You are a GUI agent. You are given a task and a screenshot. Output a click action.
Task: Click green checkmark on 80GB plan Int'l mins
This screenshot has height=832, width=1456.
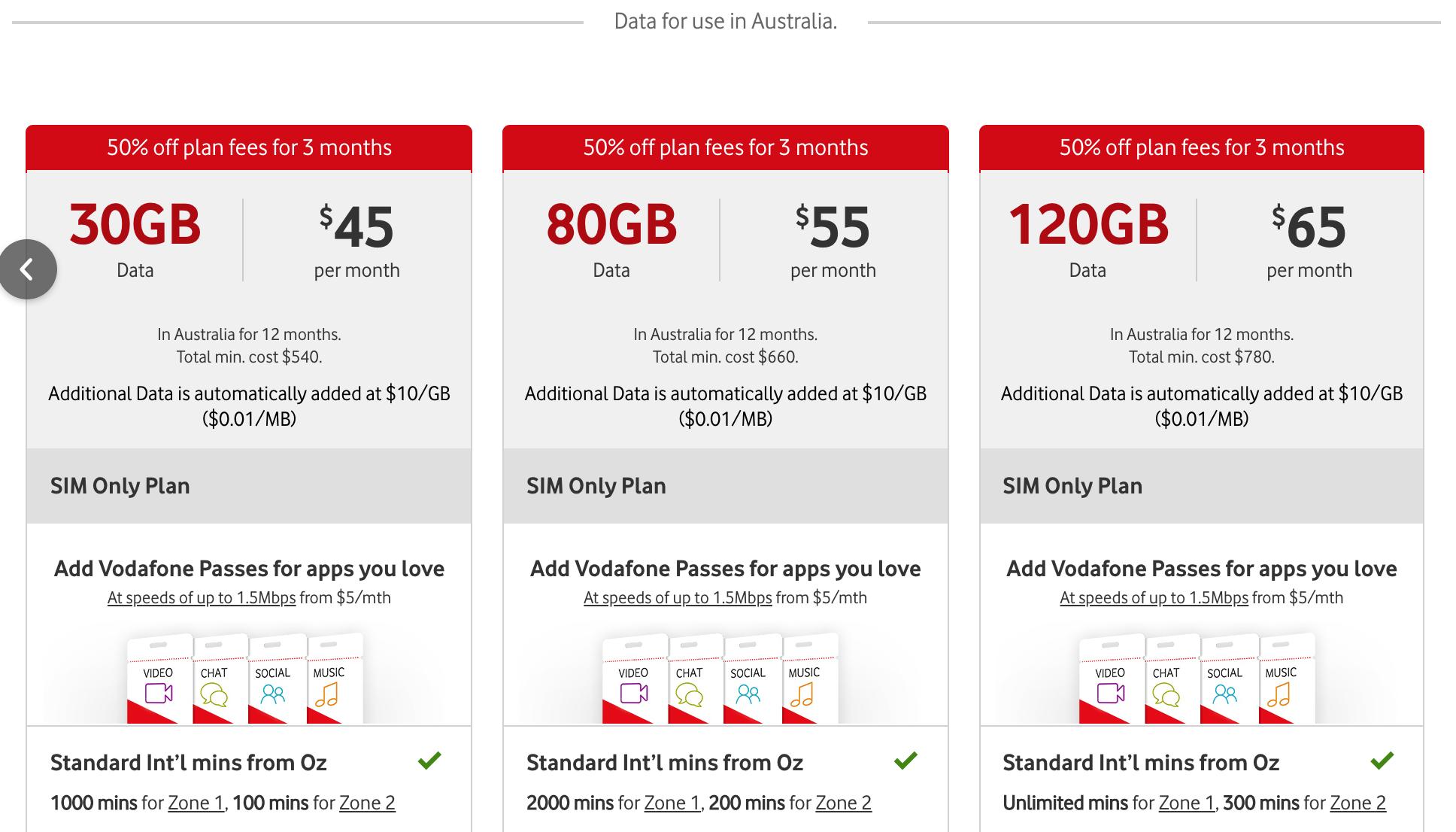[x=905, y=761]
